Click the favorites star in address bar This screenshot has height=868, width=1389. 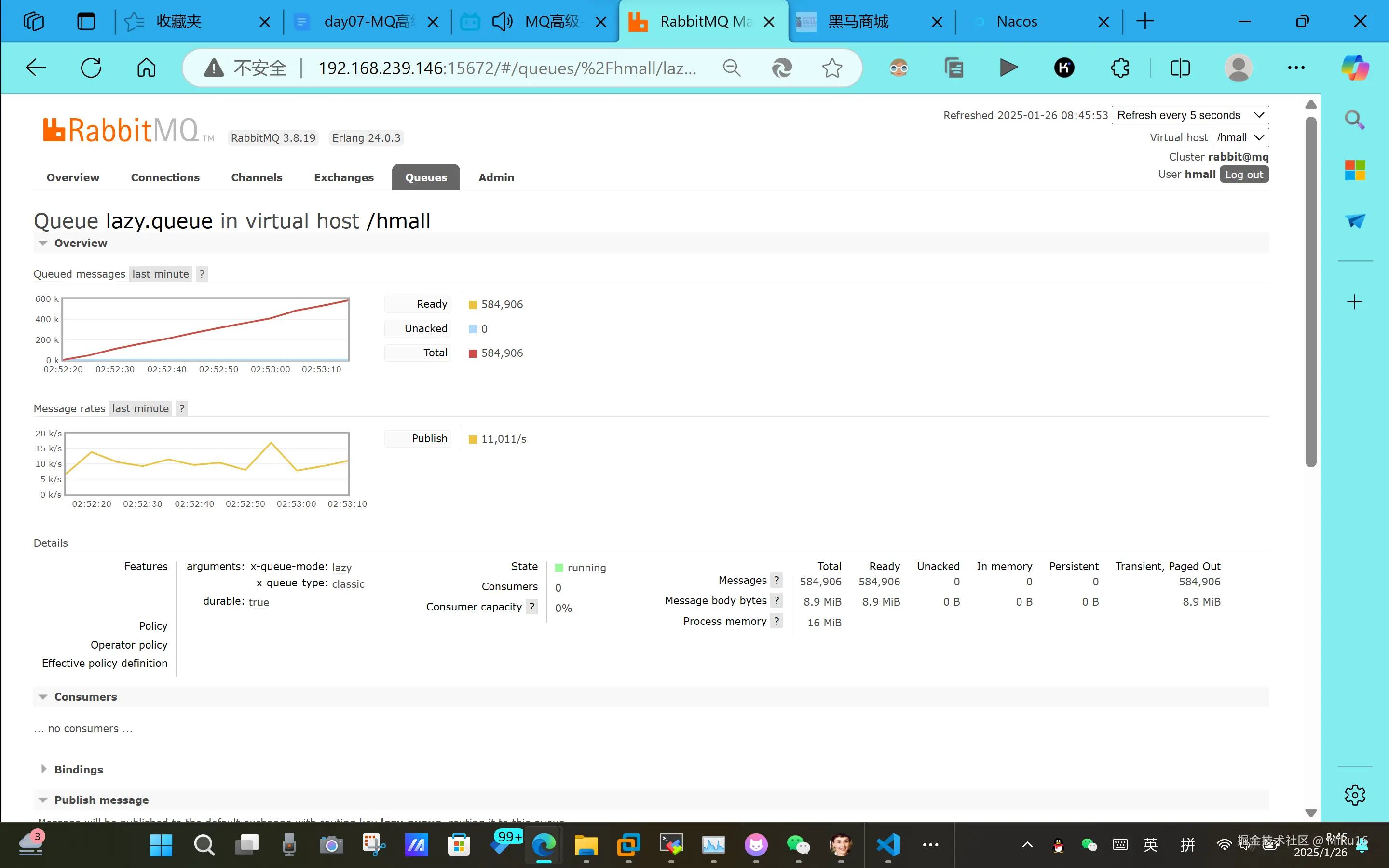click(x=831, y=68)
